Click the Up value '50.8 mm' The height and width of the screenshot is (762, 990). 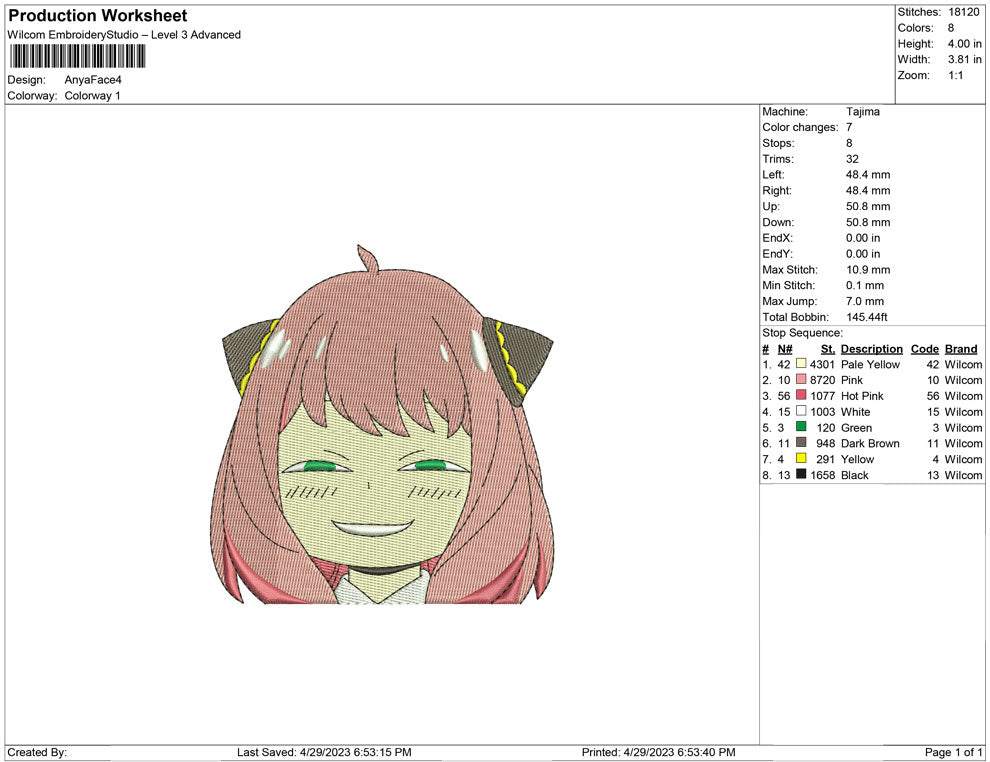868,206
